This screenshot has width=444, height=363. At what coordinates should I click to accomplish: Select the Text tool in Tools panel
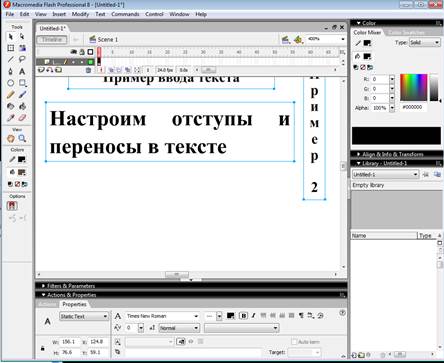22,71
